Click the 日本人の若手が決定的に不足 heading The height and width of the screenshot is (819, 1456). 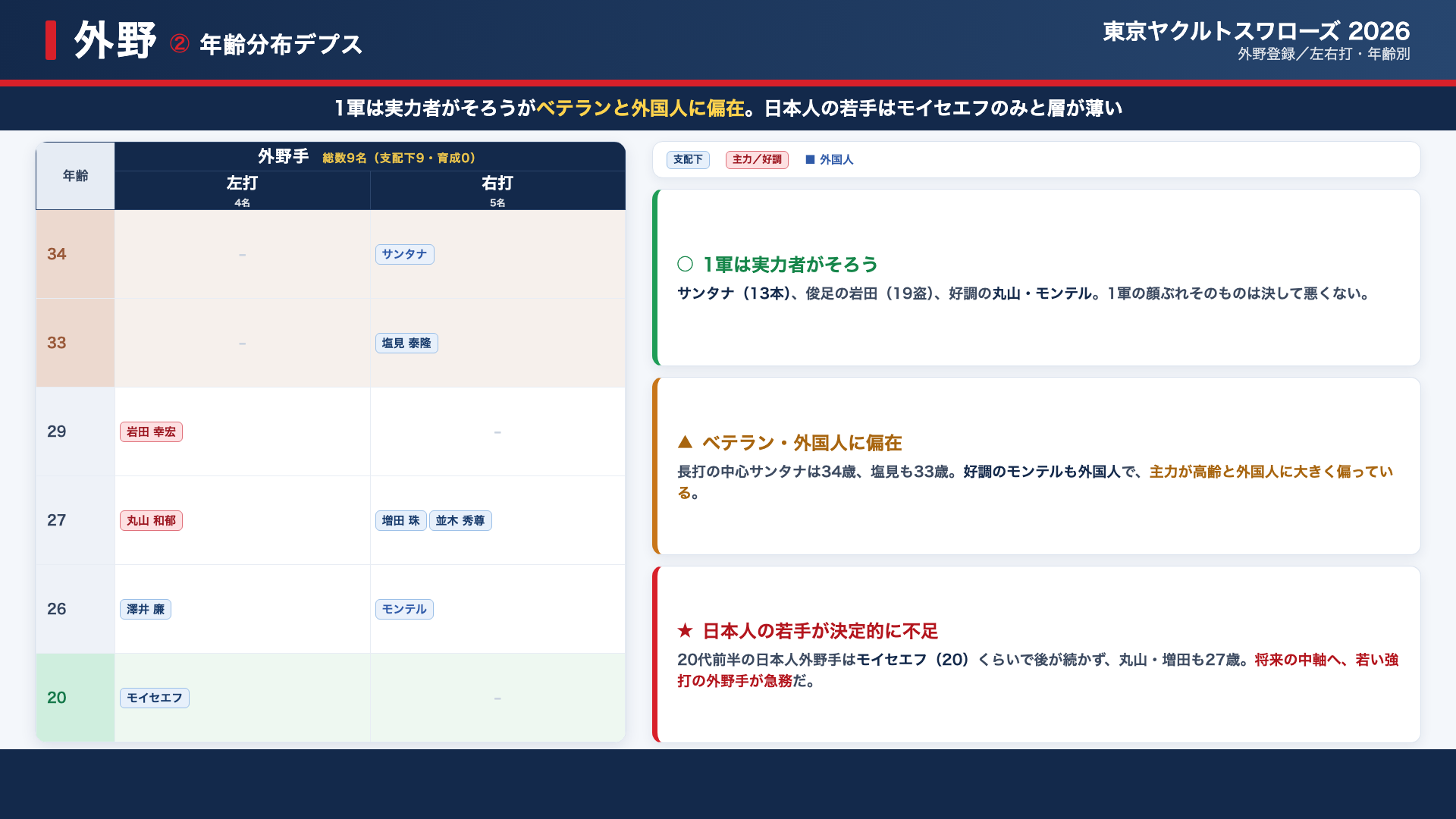pyautogui.click(x=821, y=631)
